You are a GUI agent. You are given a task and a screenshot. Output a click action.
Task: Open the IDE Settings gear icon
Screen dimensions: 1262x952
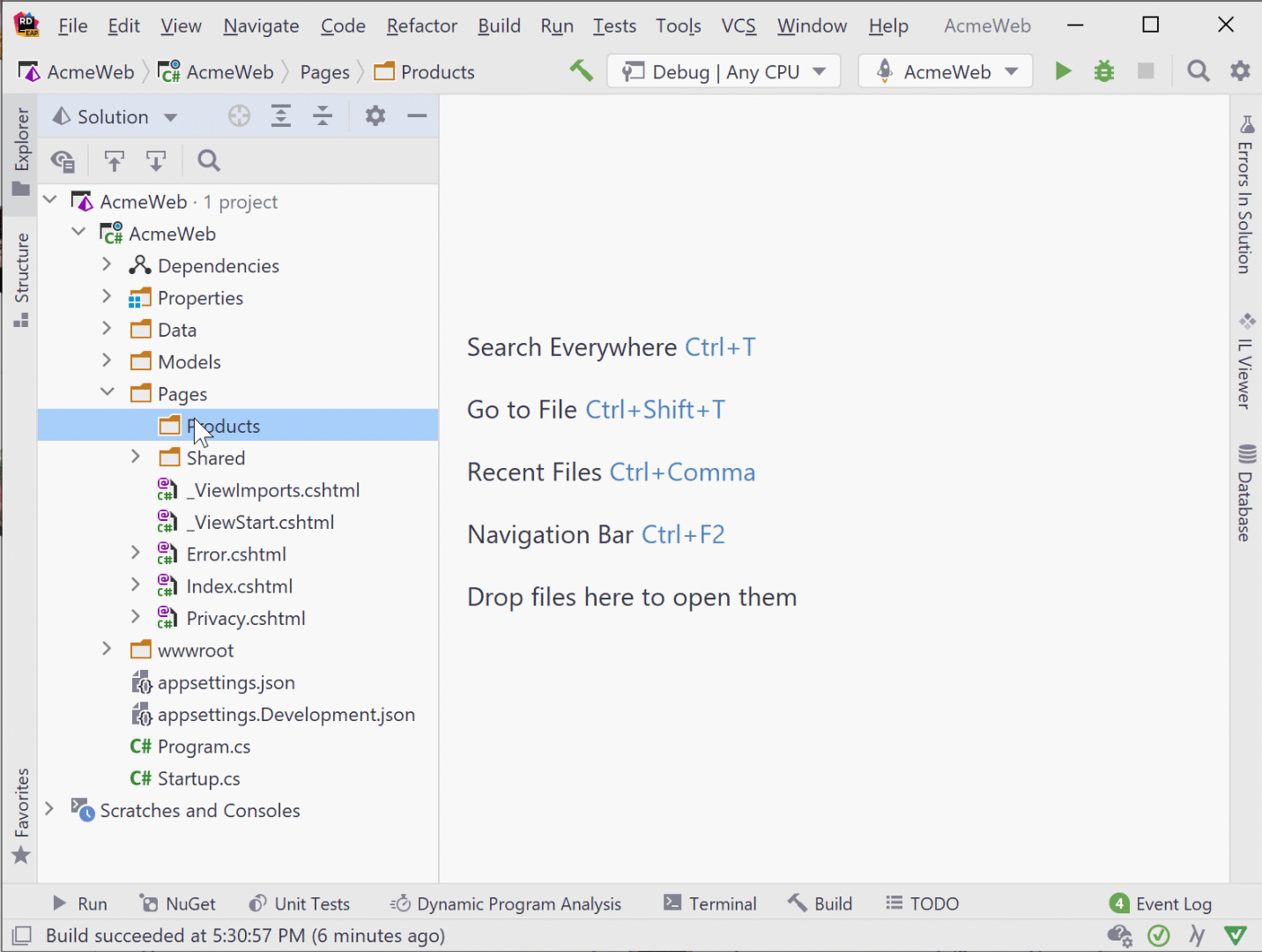pos(1240,71)
